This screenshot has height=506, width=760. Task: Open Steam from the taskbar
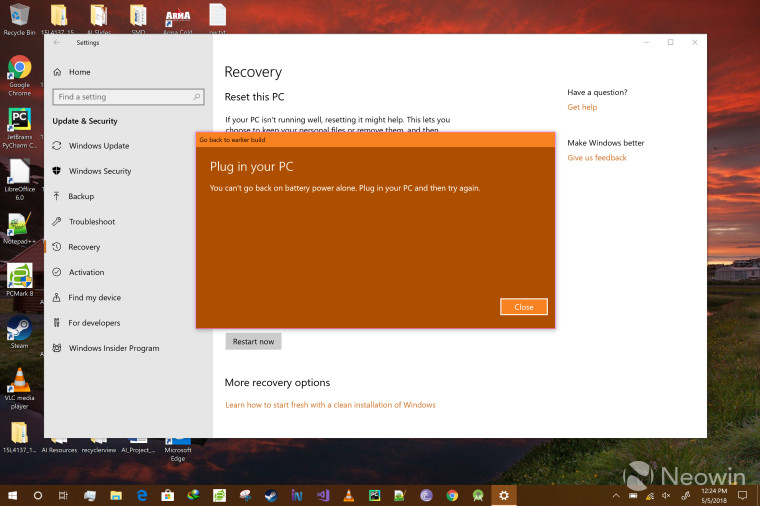pyautogui.click(x=271, y=495)
